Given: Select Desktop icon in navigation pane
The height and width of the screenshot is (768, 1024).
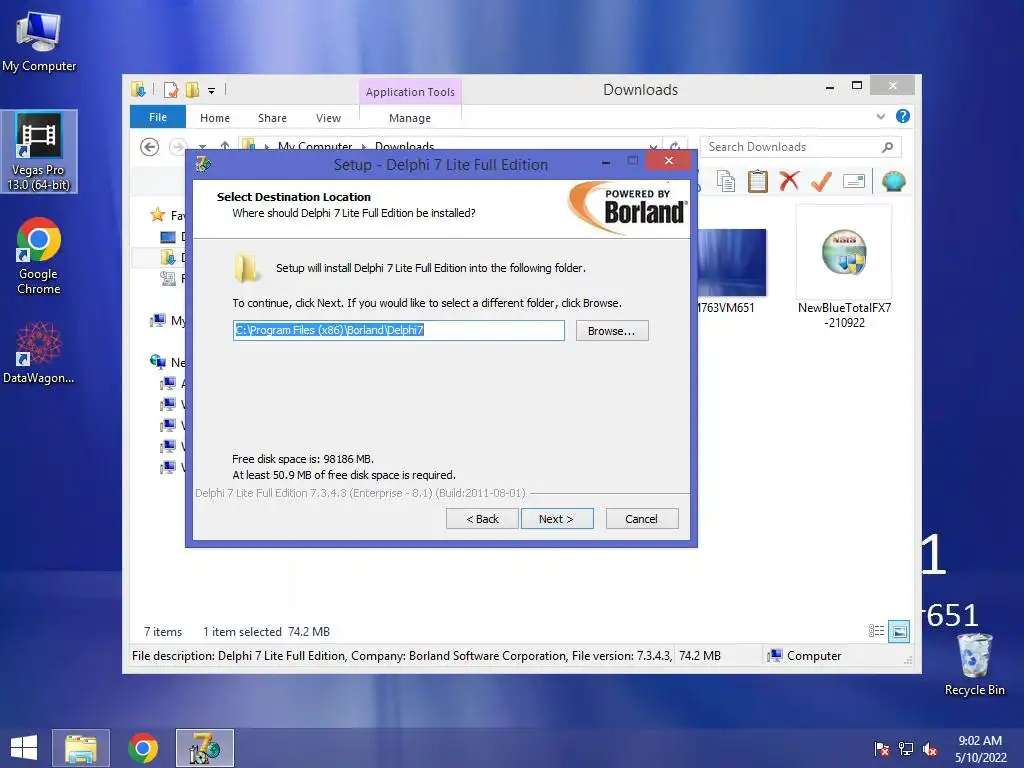Looking at the screenshot, I should coord(168,236).
